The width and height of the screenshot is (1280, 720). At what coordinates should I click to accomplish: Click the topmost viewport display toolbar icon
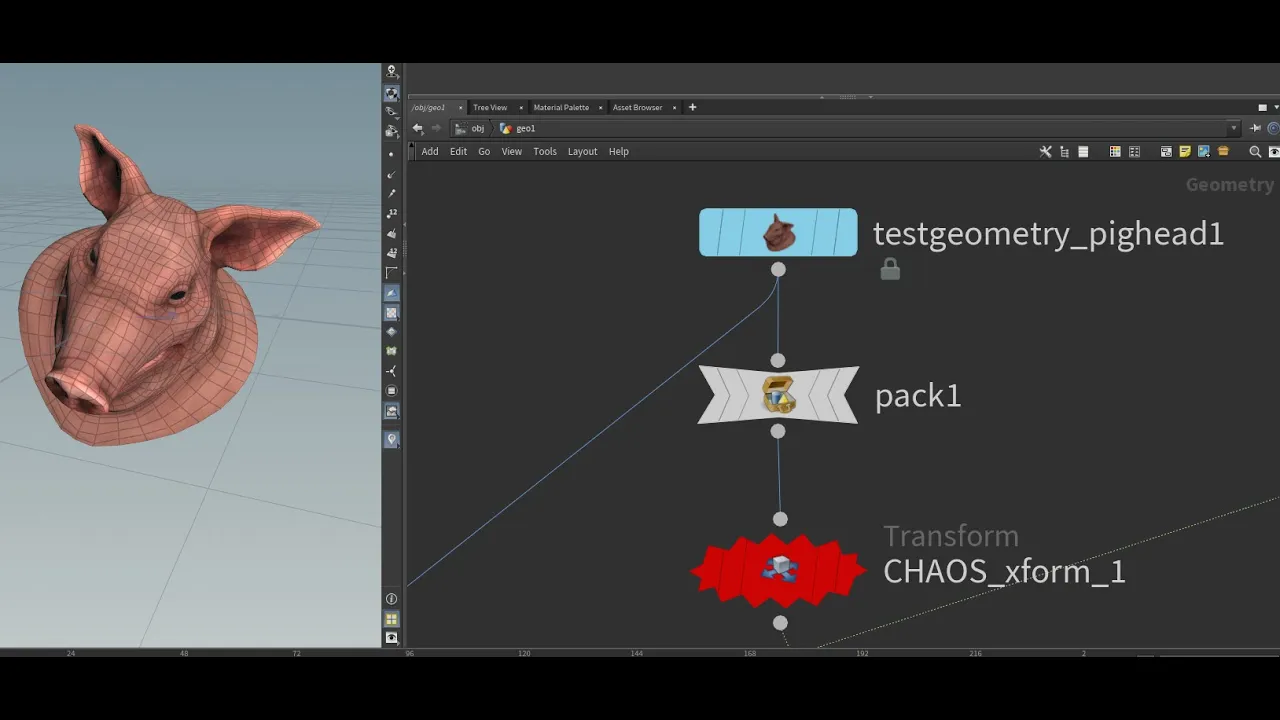[392, 72]
